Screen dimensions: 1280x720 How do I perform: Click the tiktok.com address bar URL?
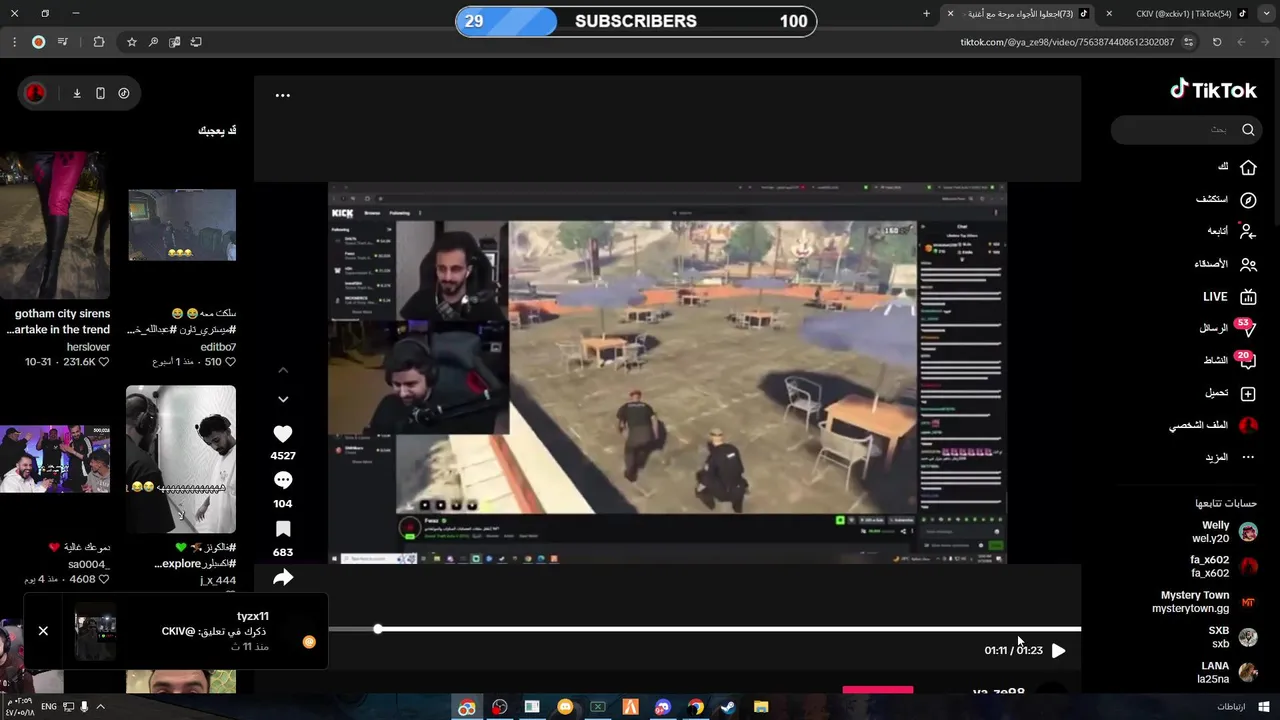click(1067, 42)
